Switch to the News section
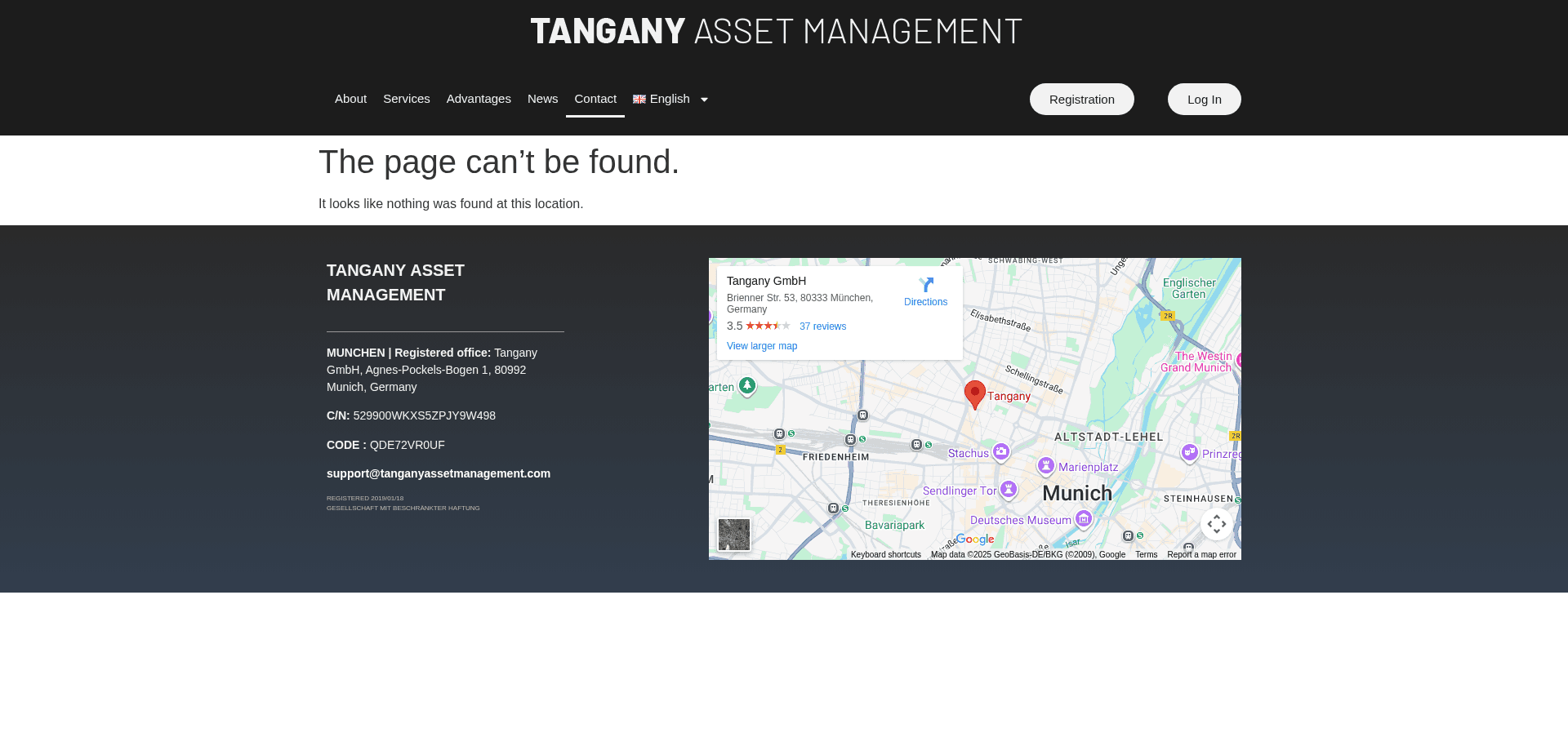This screenshot has height=755, width=1568. click(x=542, y=99)
